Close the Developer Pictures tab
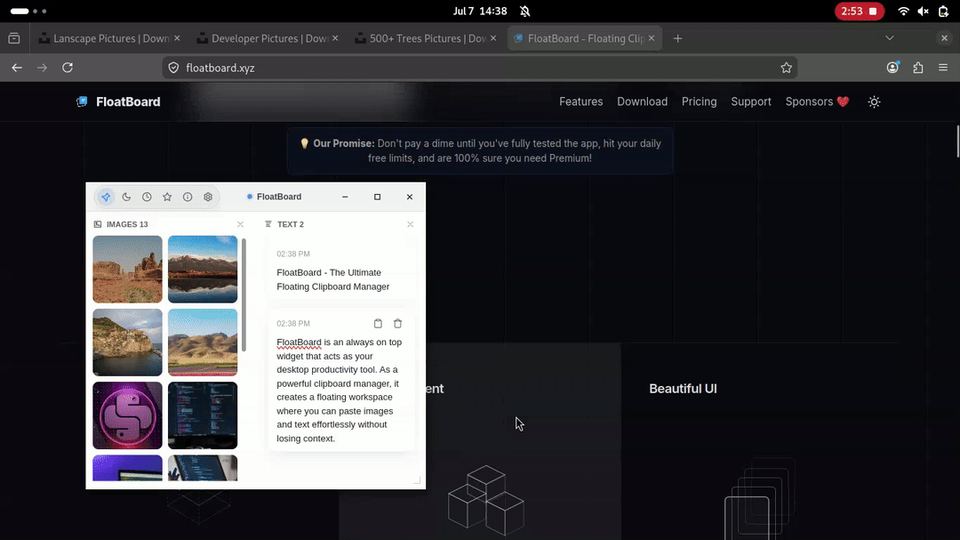The width and height of the screenshot is (960, 540). click(x=336, y=38)
